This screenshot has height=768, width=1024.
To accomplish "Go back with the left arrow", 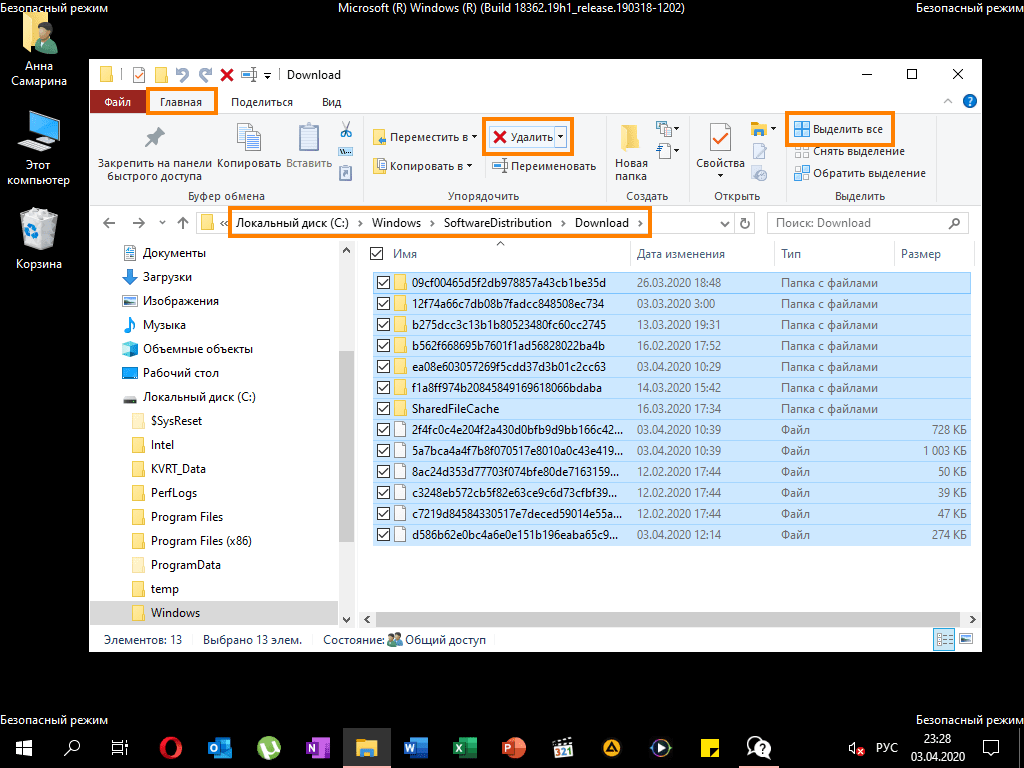I will click(109, 223).
